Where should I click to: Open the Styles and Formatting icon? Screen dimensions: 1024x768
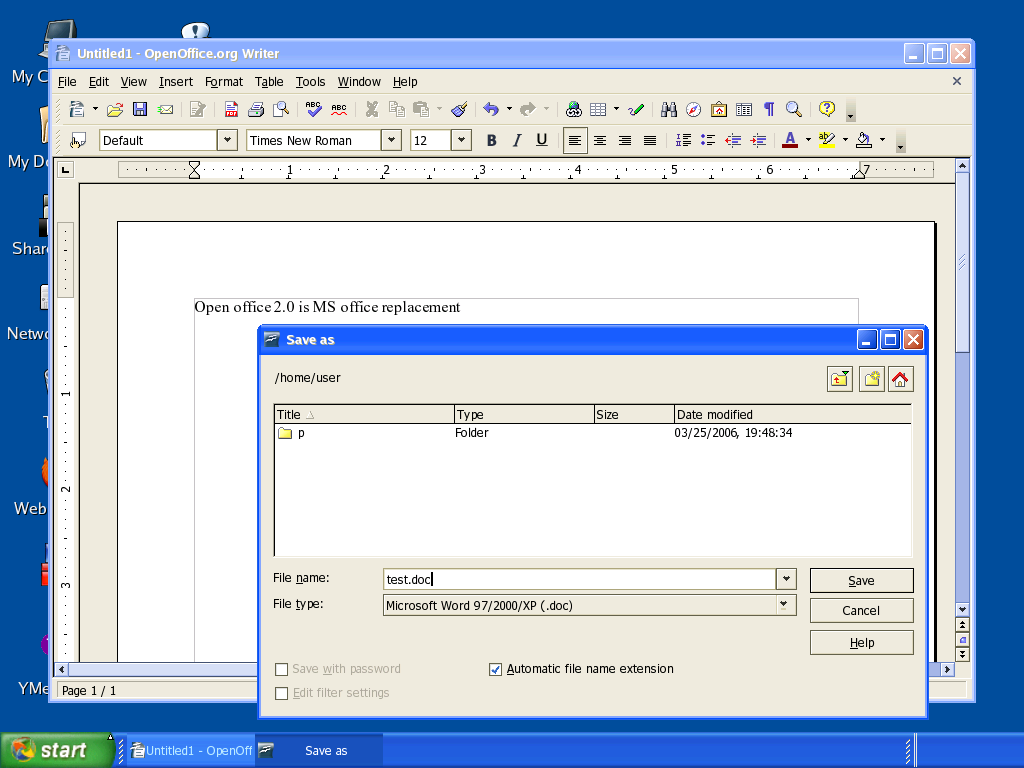(78, 140)
